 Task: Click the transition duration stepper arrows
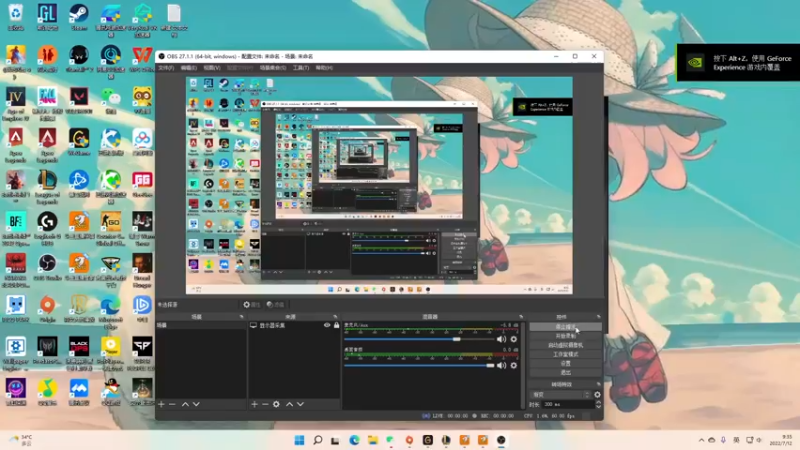point(598,404)
